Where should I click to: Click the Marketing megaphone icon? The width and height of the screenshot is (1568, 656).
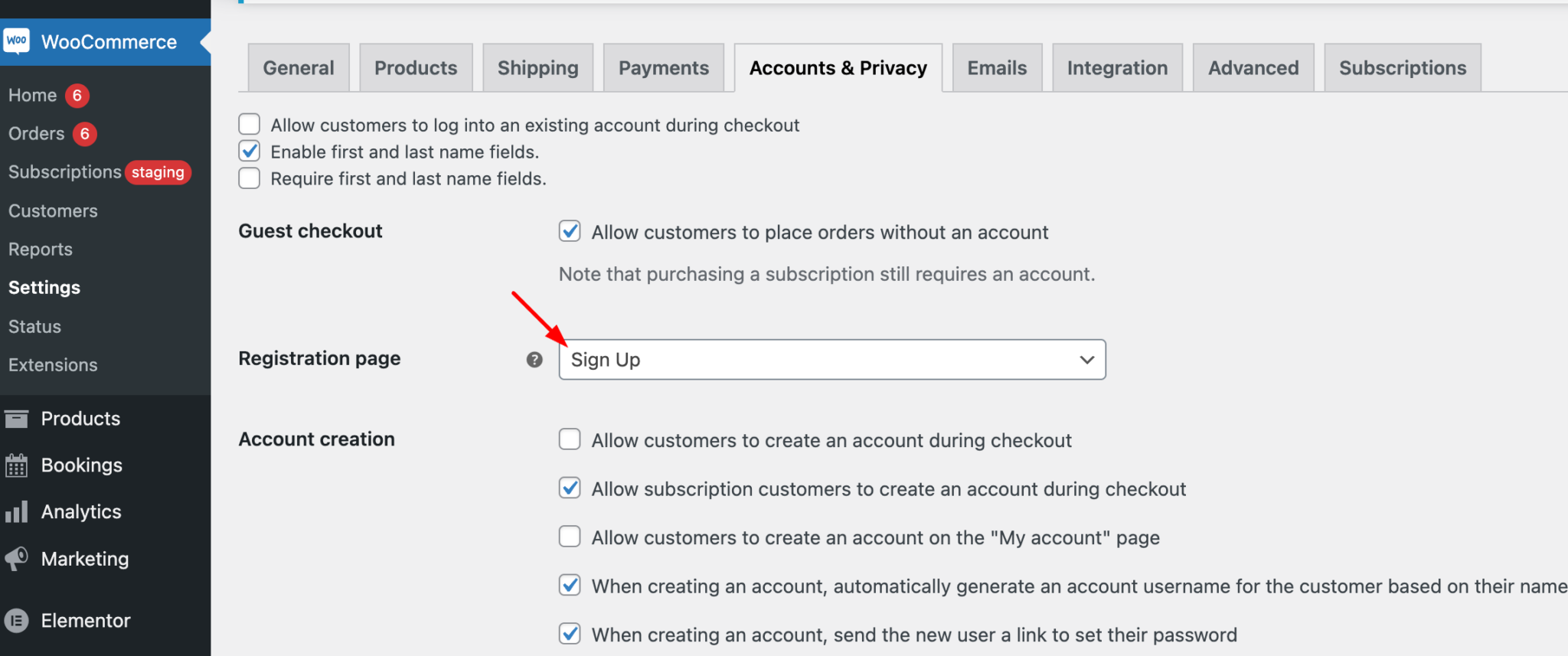point(18,559)
